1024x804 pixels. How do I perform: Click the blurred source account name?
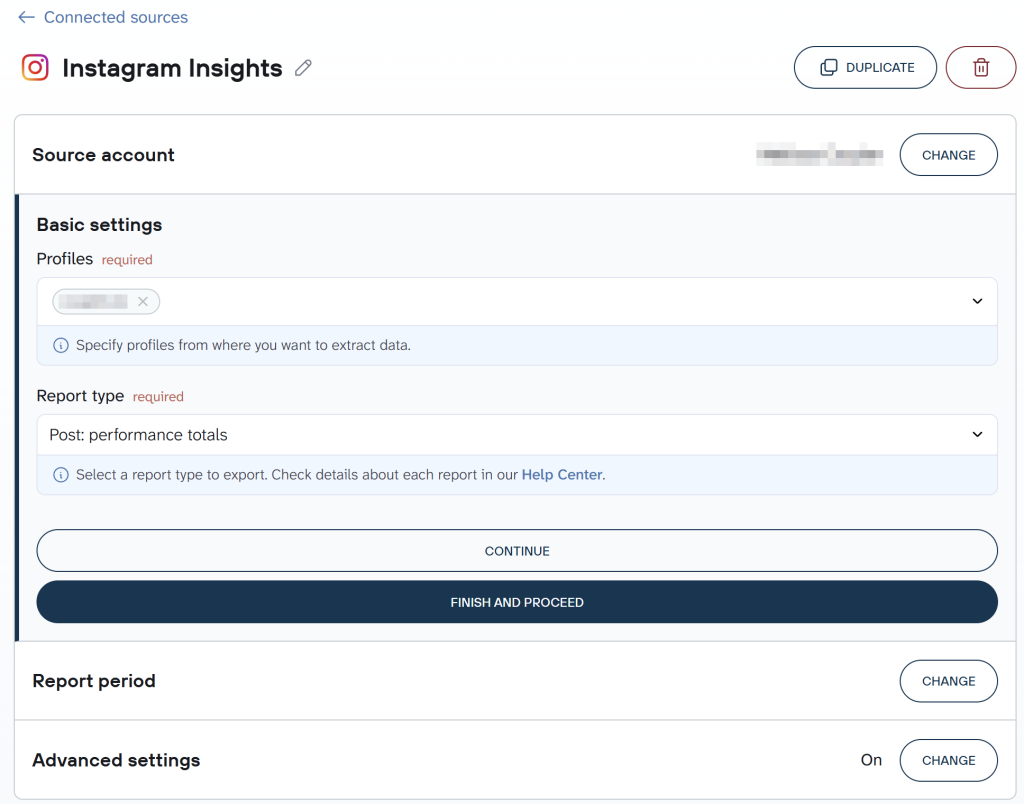(x=820, y=154)
